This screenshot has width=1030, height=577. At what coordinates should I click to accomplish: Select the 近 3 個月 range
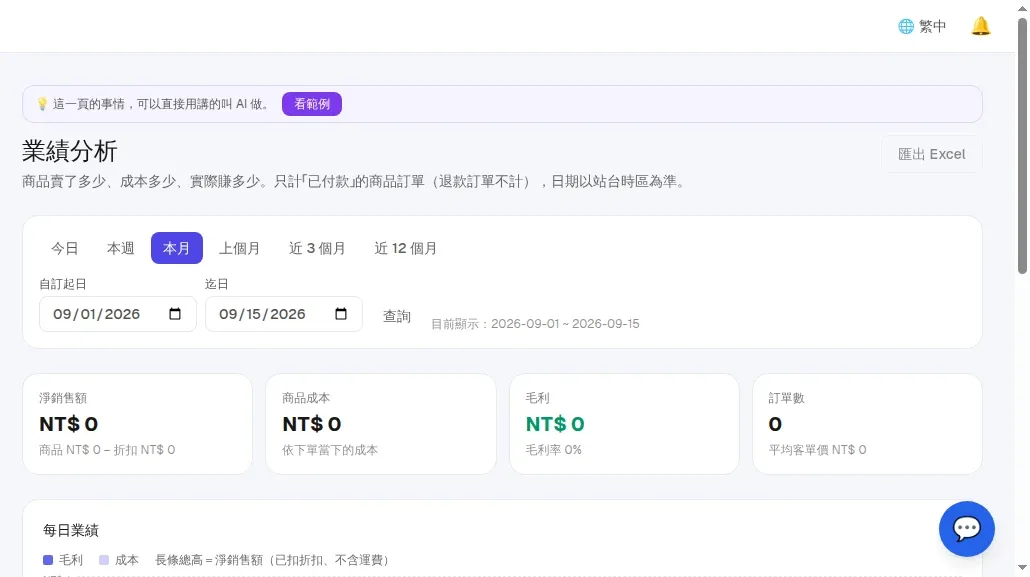point(317,248)
